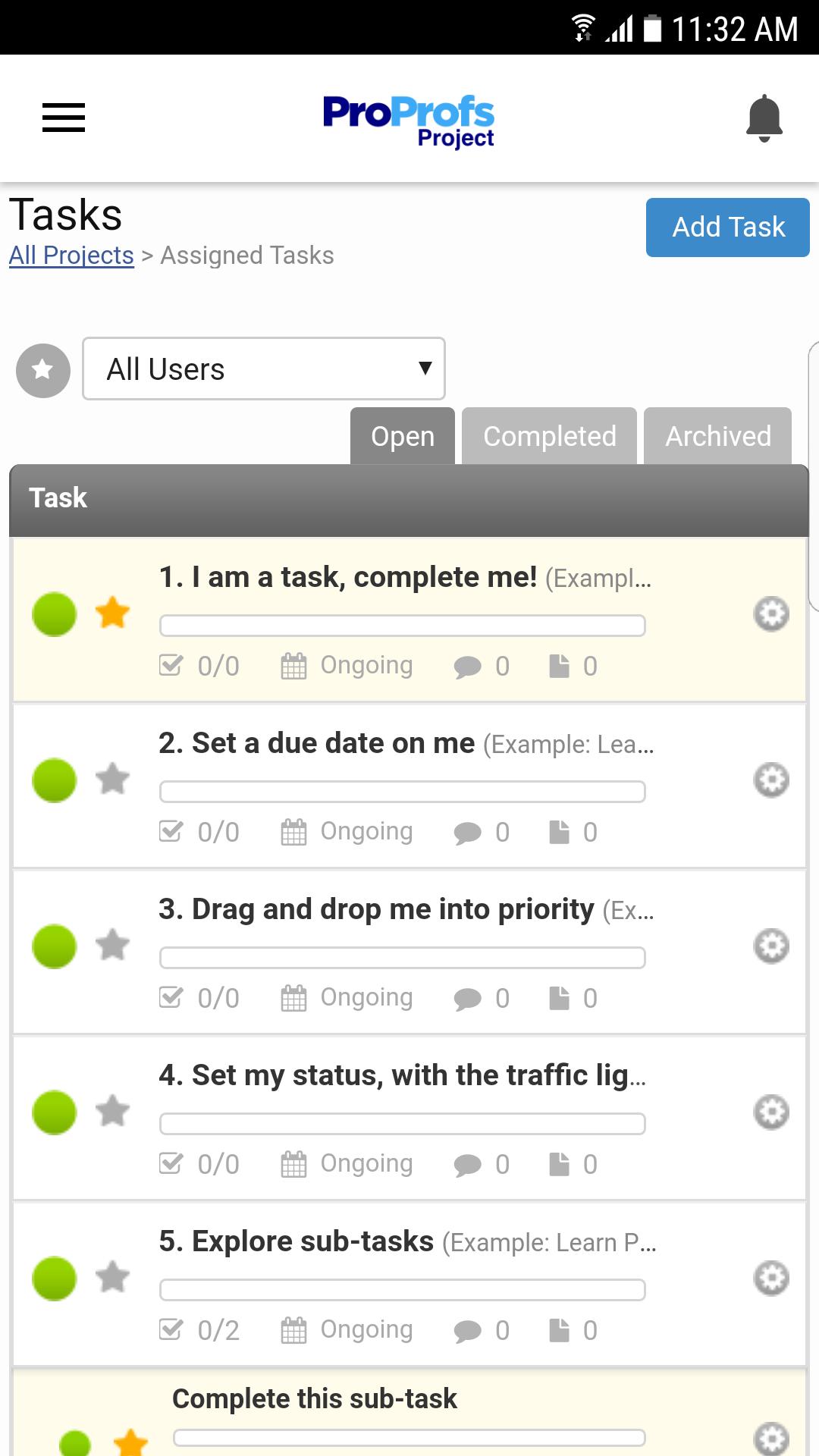This screenshot has width=819, height=1456.
Task: Open the "Complete this sub-task" item
Action: click(x=315, y=1399)
